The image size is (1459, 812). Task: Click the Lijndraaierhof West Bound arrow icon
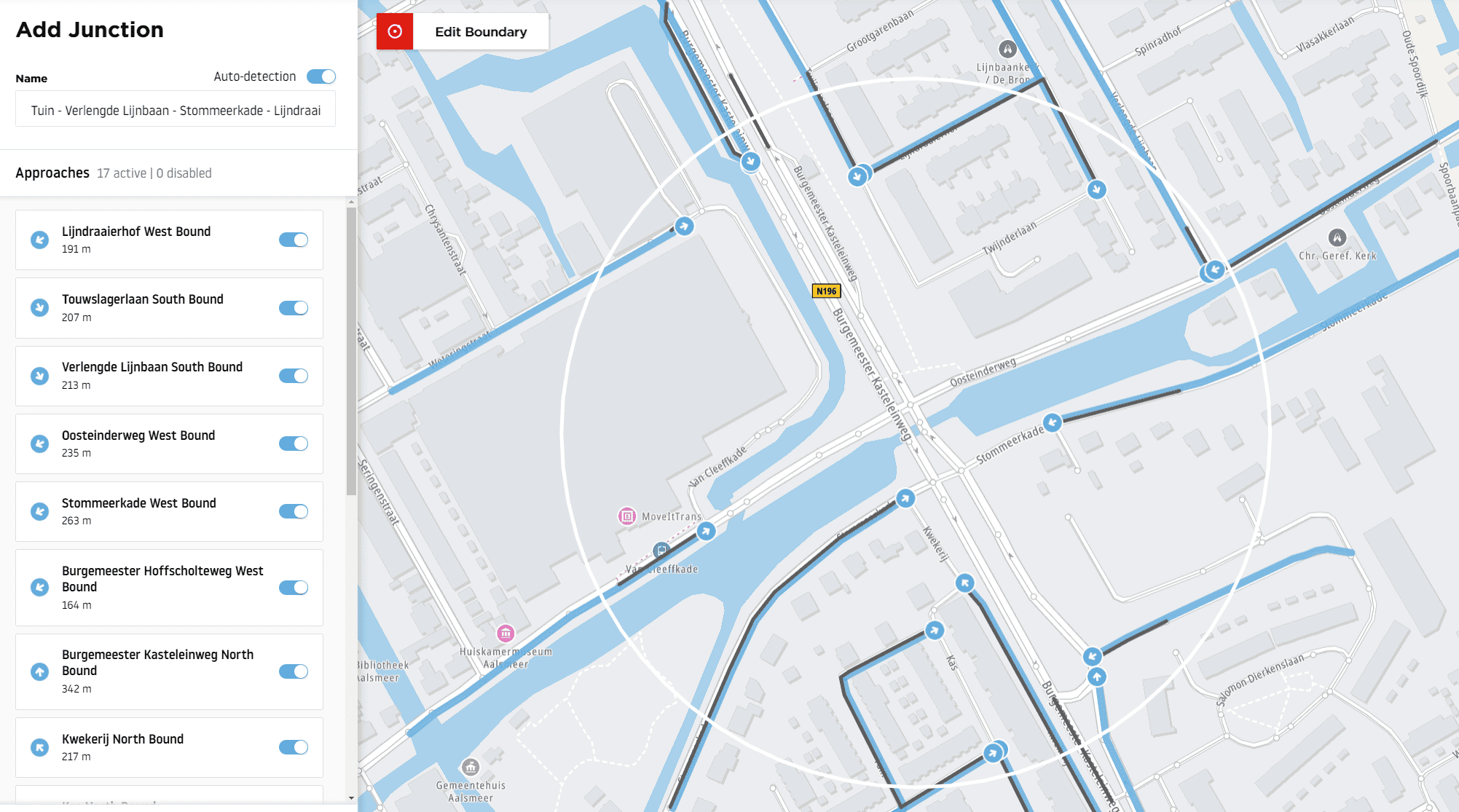(39, 240)
